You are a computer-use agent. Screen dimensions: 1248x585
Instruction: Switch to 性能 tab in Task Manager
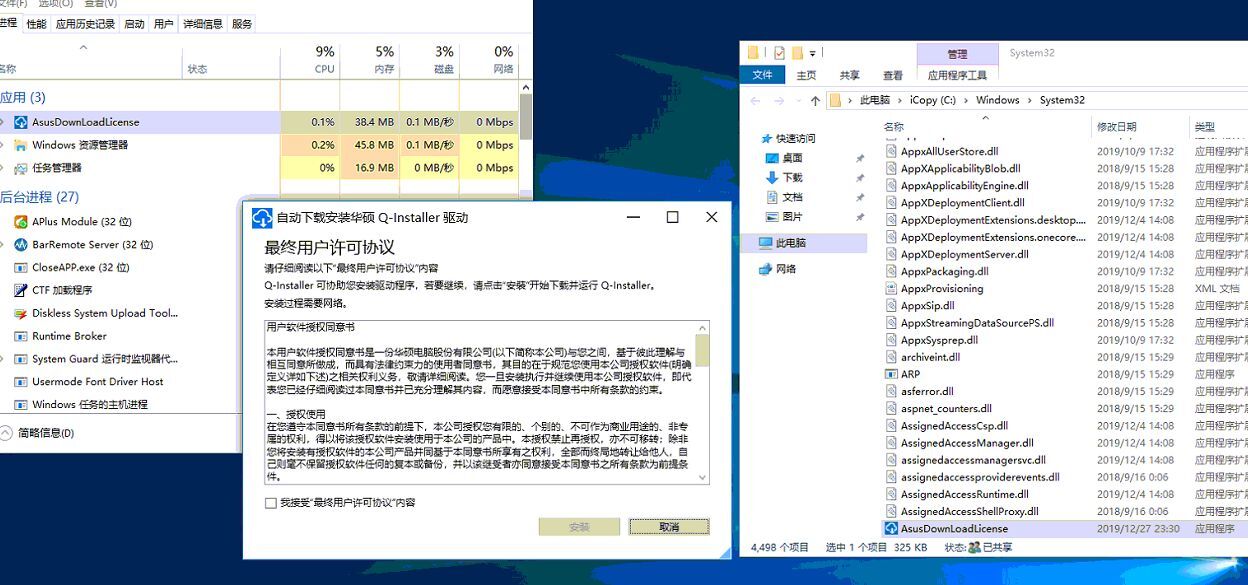(36, 23)
